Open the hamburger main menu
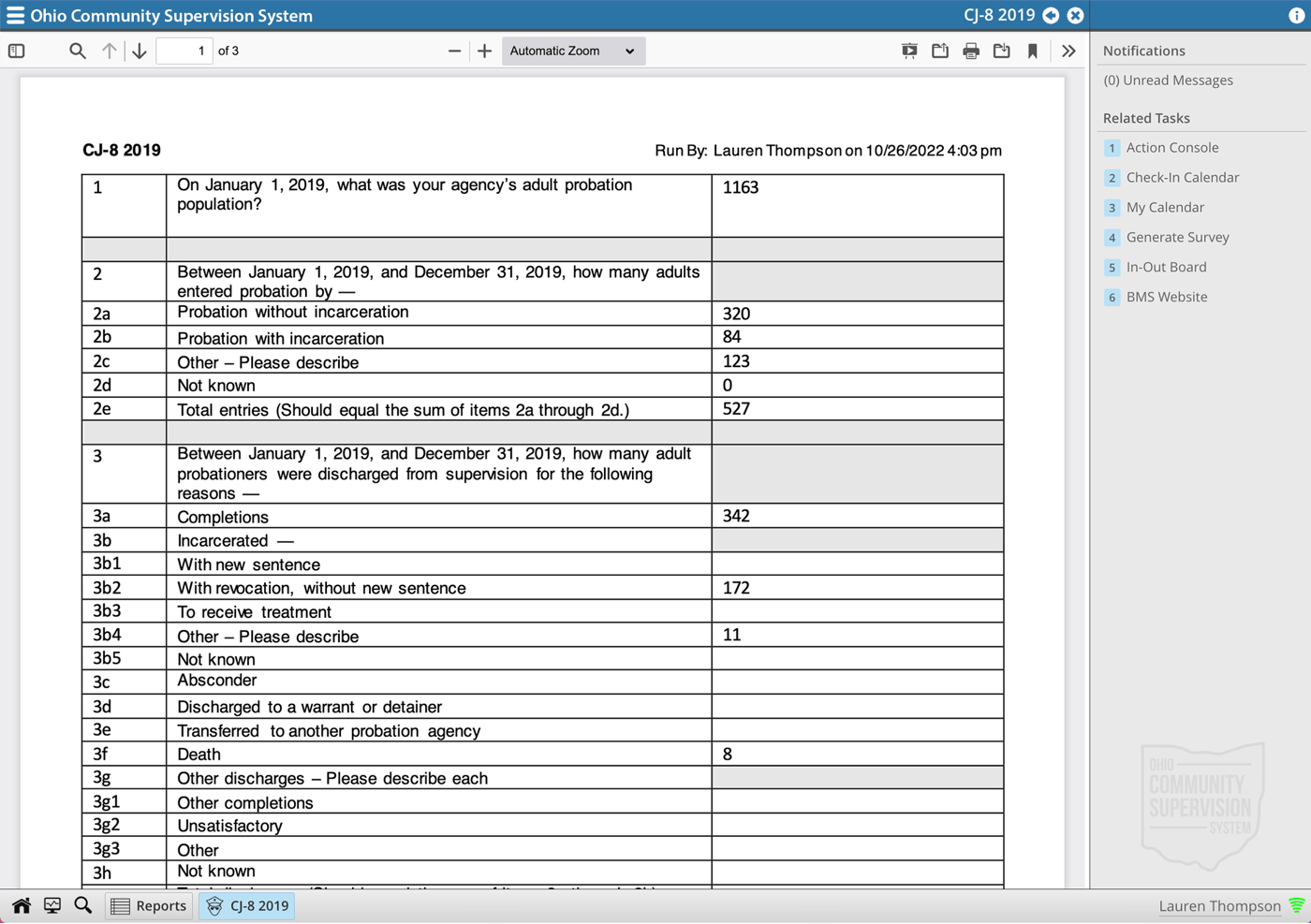Screen dimensions: 1311x924 (x=15, y=16)
